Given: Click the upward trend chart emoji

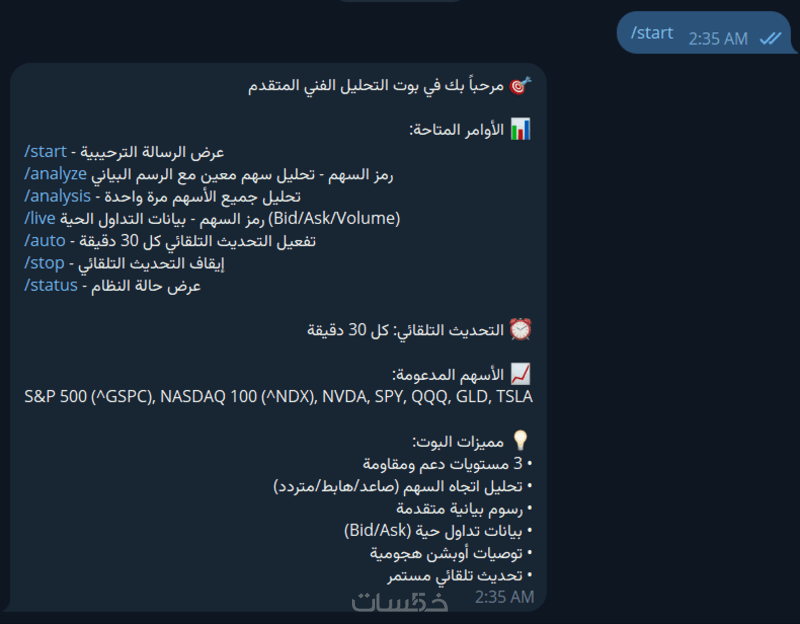Looking at the screenshot, I should pos(520,374).
